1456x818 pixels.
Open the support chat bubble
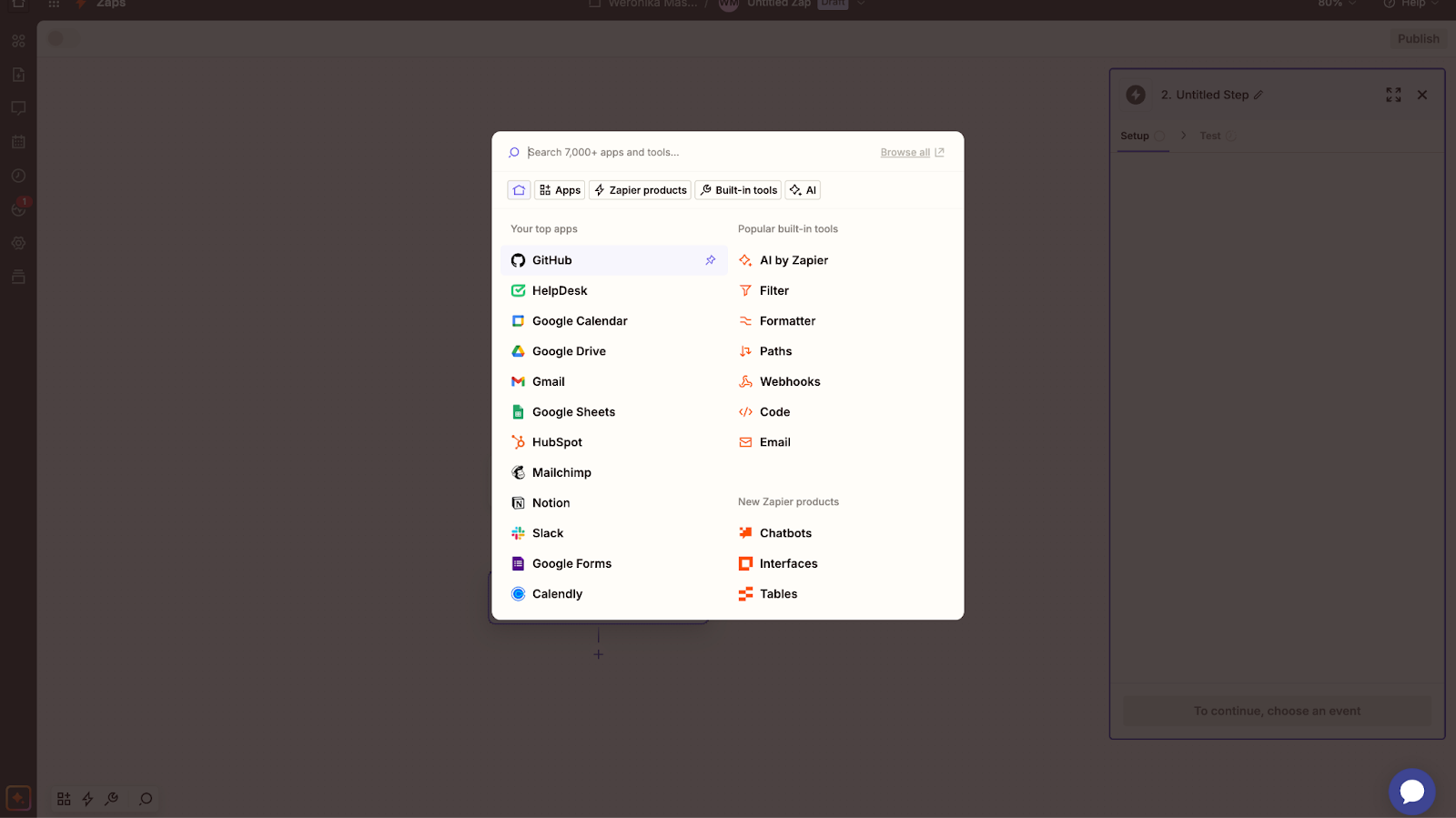click(1411, 792)
